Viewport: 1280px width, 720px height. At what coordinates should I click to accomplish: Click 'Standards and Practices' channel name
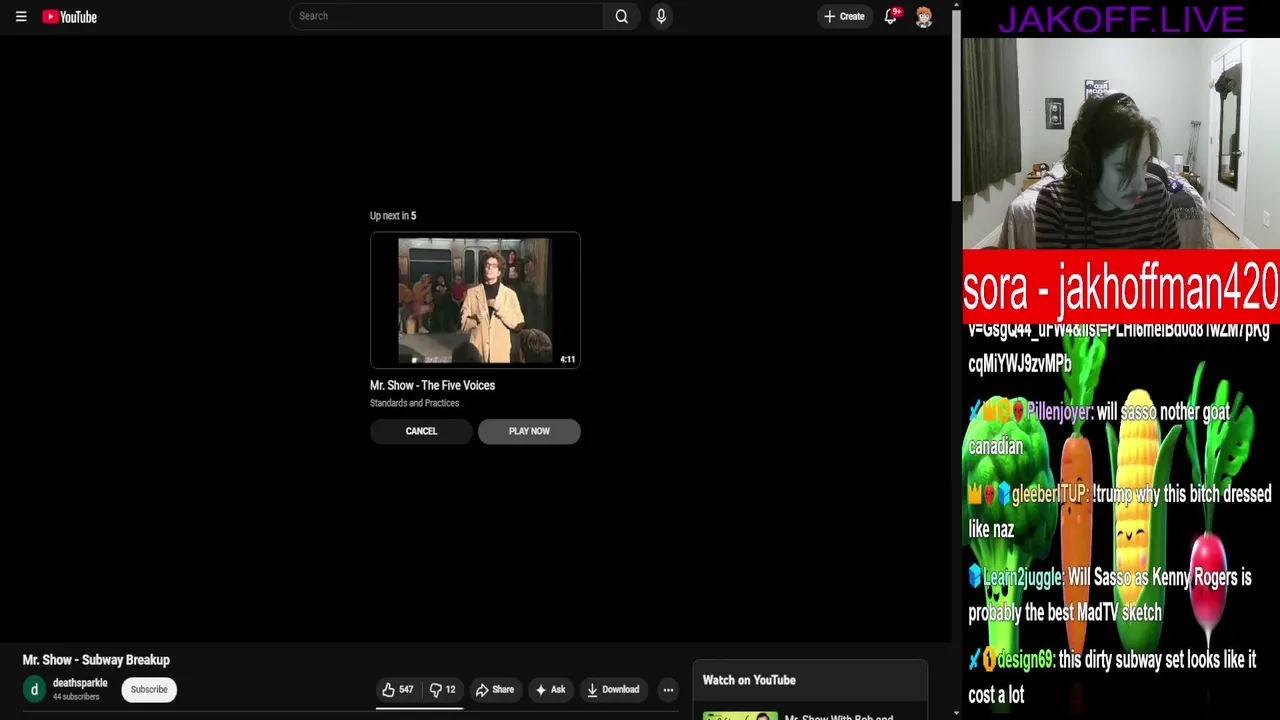[414, 403]
